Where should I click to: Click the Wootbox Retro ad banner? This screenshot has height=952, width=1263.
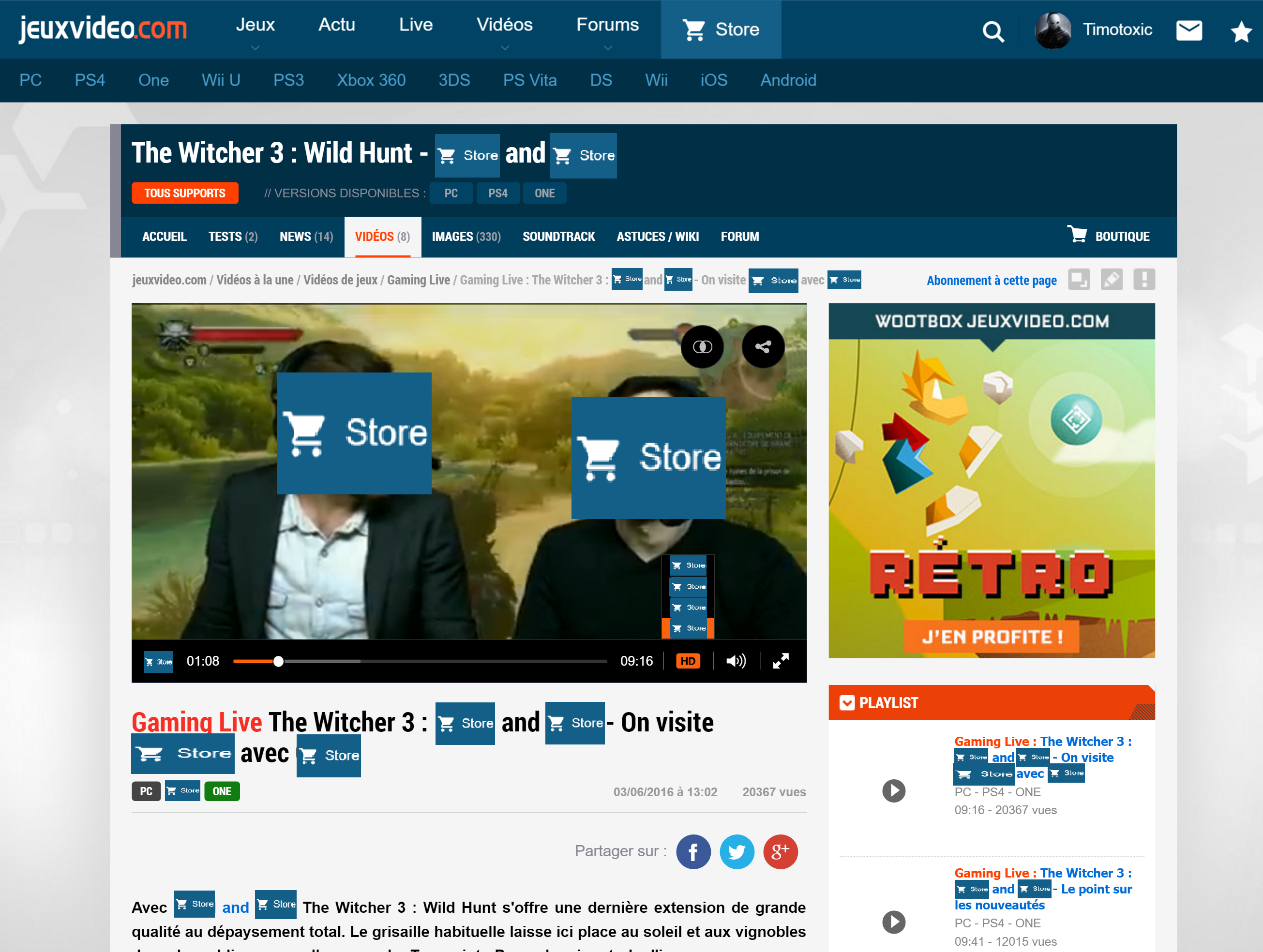point(992,480)
